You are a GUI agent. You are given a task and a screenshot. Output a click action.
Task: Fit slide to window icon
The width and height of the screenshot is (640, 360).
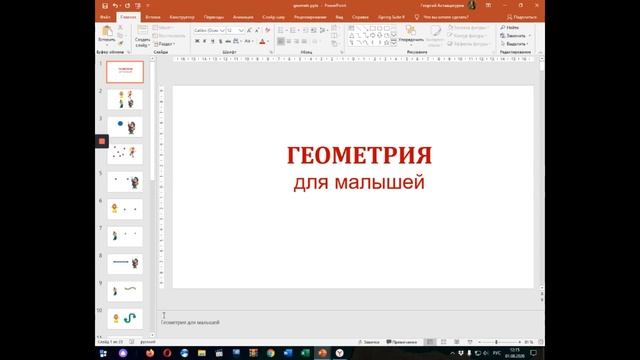click(541, 342)
